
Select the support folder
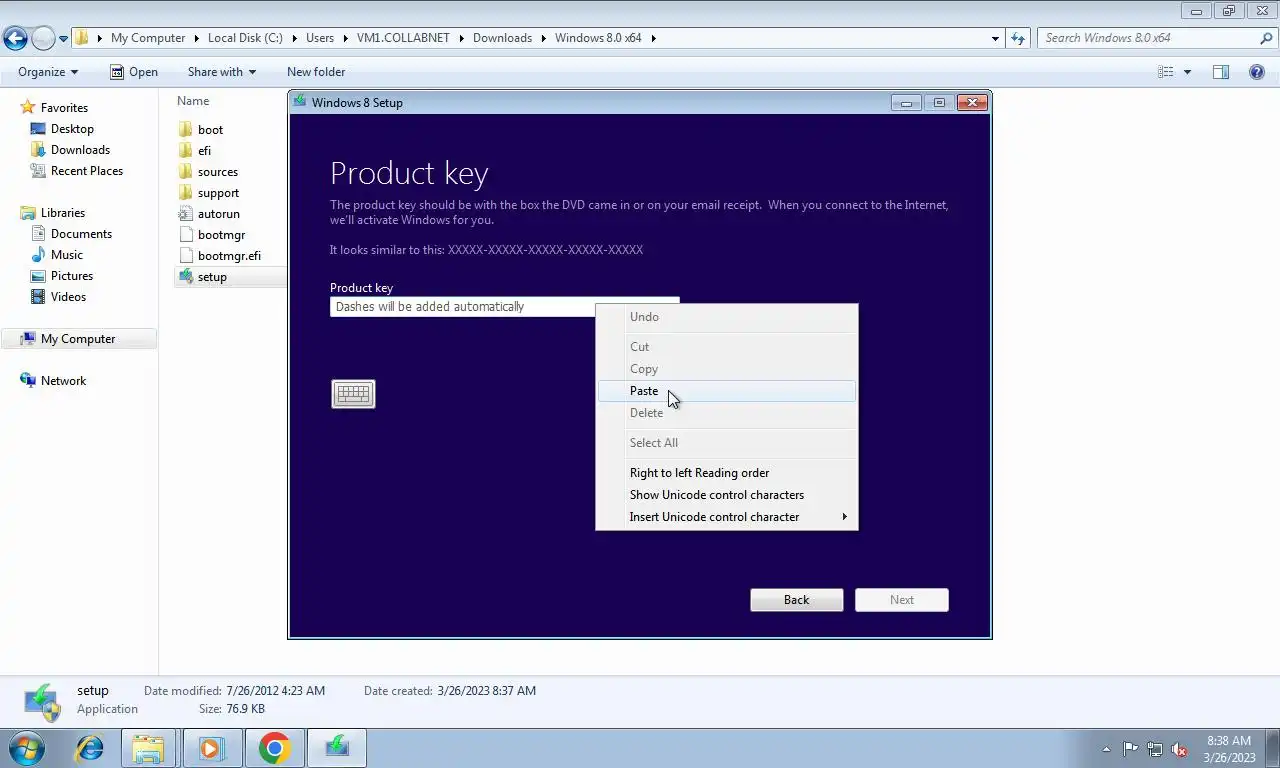pyautogui.click(x=218, y=193)
